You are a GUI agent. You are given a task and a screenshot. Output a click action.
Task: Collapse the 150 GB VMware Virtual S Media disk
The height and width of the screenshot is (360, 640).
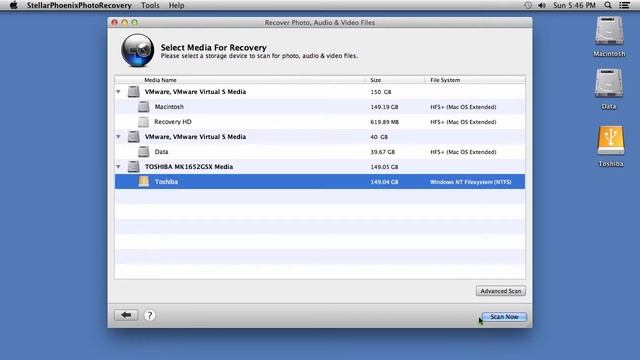click(118, 92)
